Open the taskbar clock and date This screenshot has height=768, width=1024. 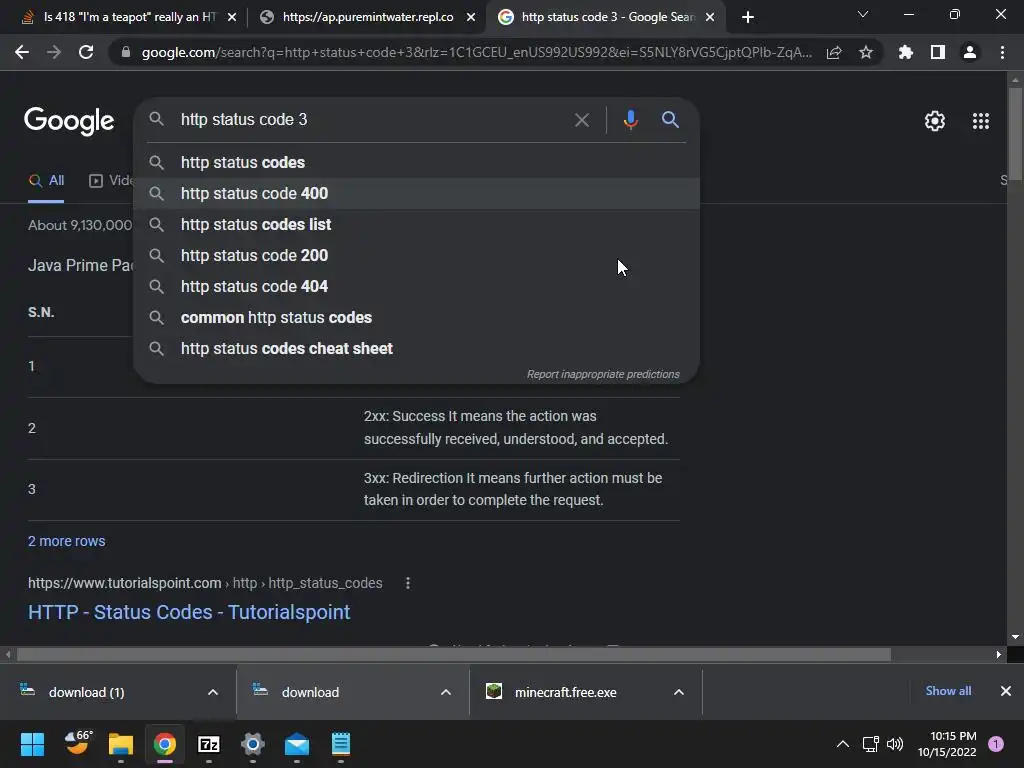coord(947,744)
